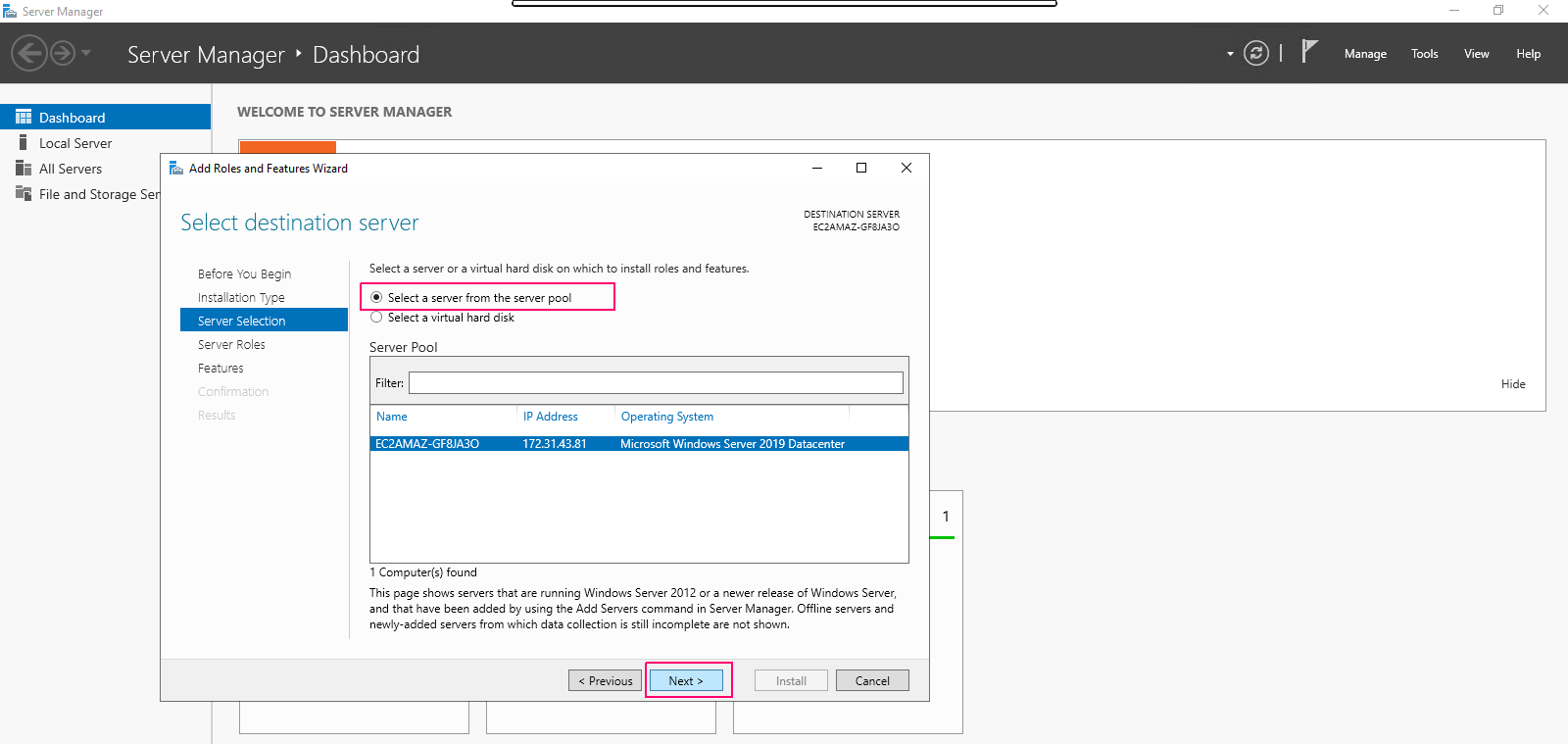This screenshot has height=744, width=1568.
Task: Minimize the Server Manager window
Action: (1454, 10)
